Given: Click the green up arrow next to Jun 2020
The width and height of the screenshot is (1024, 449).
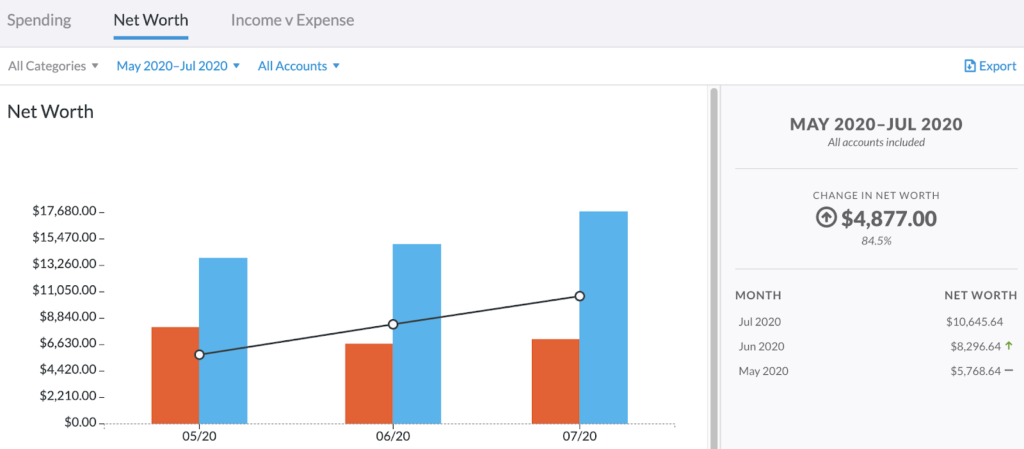Looking at the screenshot, I should (1009, 346).
